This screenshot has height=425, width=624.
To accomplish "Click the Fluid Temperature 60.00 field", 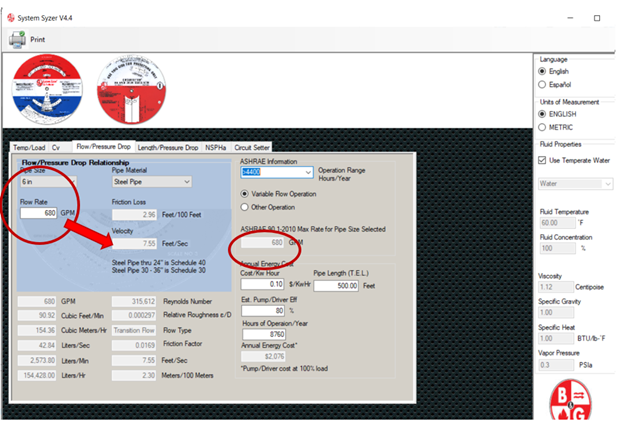I will (558, 223).
